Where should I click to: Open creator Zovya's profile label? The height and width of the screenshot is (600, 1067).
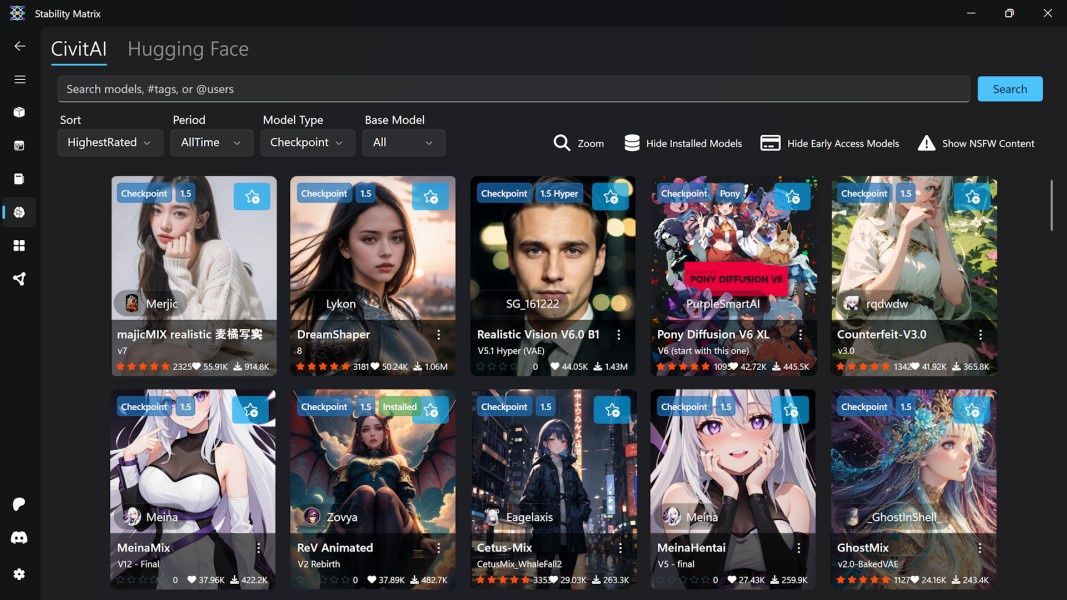tap(331, 517)
